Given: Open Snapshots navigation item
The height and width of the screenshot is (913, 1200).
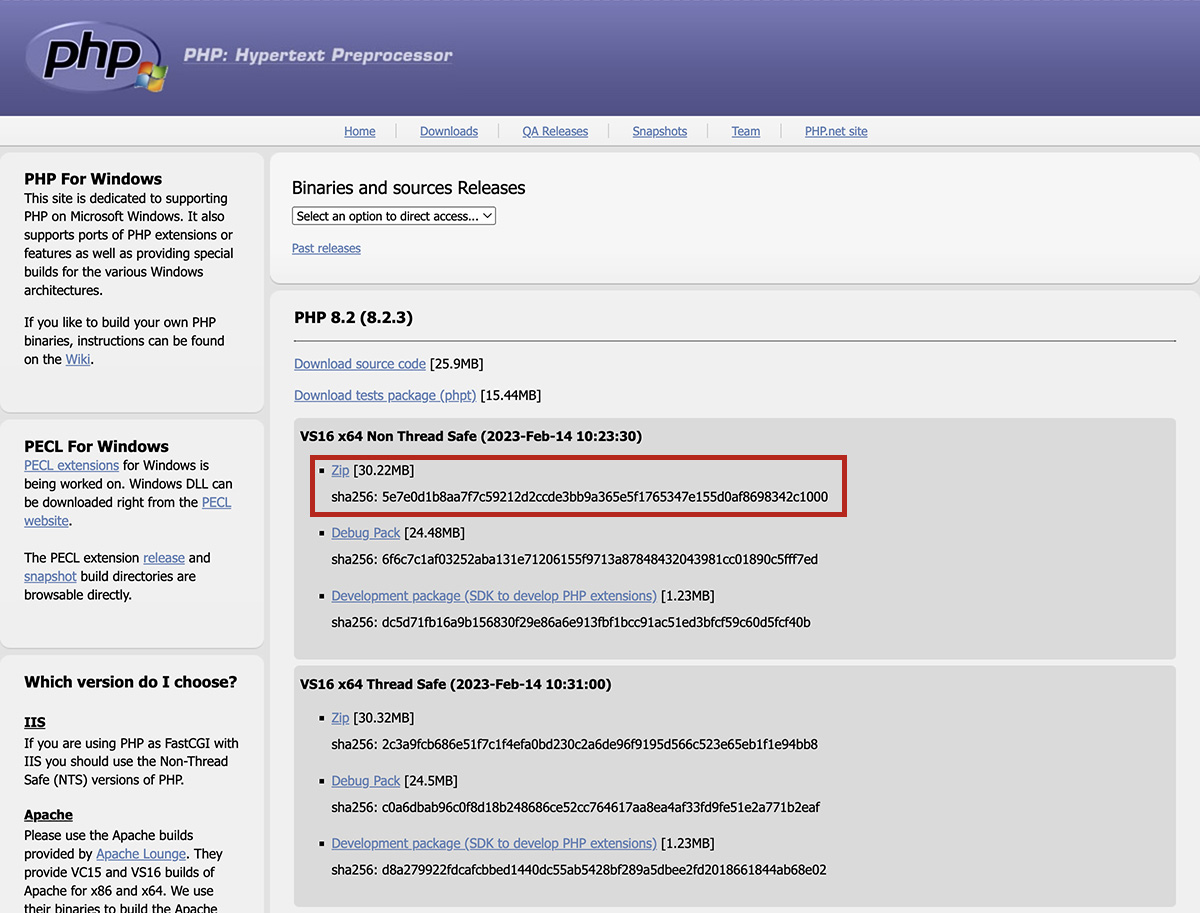Looking at the screenshot, I should pos(660,131).
